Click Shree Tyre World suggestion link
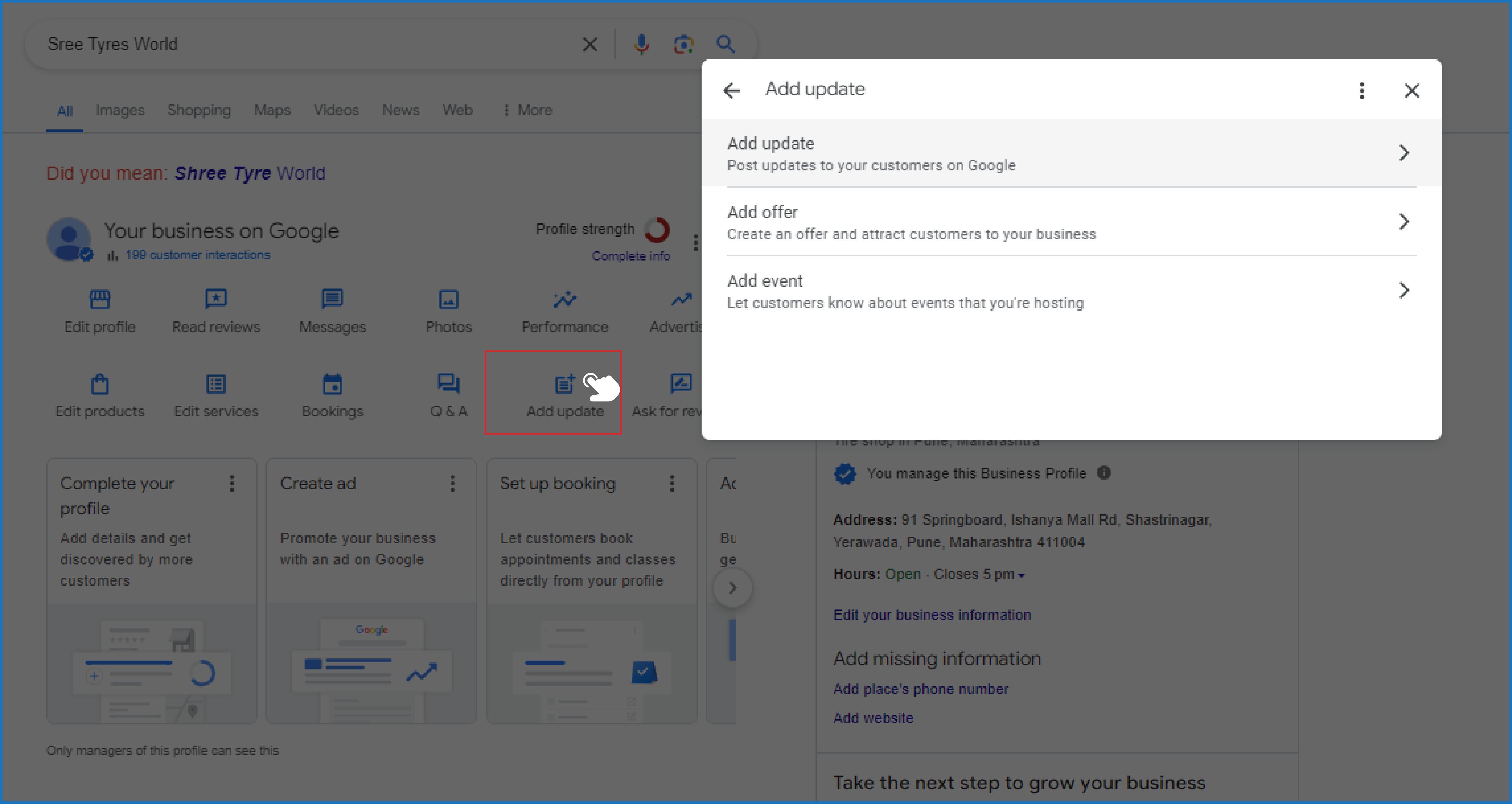Image resolution: width=1512 pixels, height=804 pixels. pyautogui.click(x=250, y=173)
